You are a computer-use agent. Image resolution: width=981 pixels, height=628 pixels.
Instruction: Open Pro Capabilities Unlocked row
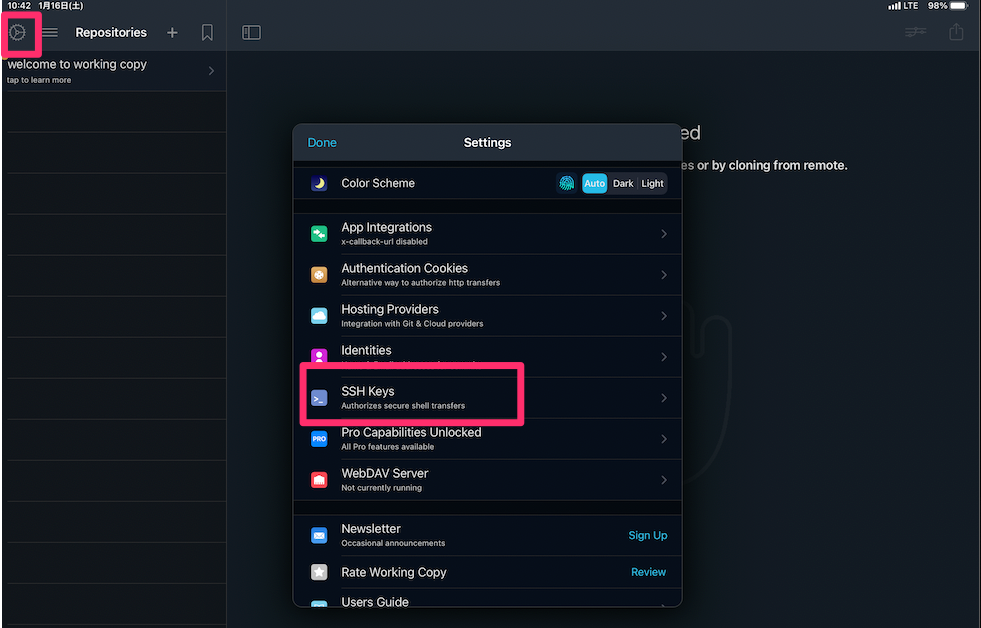tap(487, 439)
